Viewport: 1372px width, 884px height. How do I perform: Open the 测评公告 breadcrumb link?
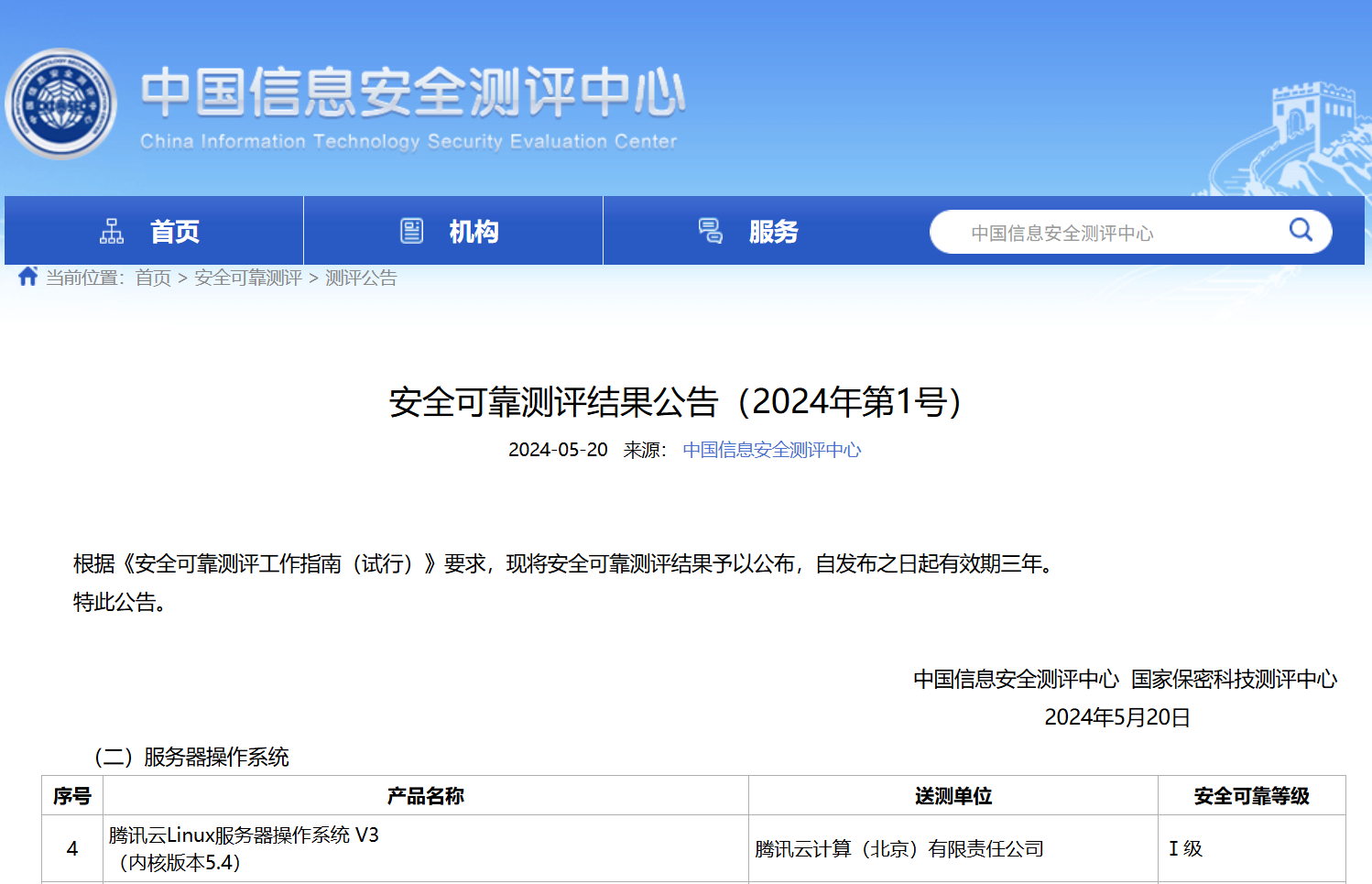[361, 278]
